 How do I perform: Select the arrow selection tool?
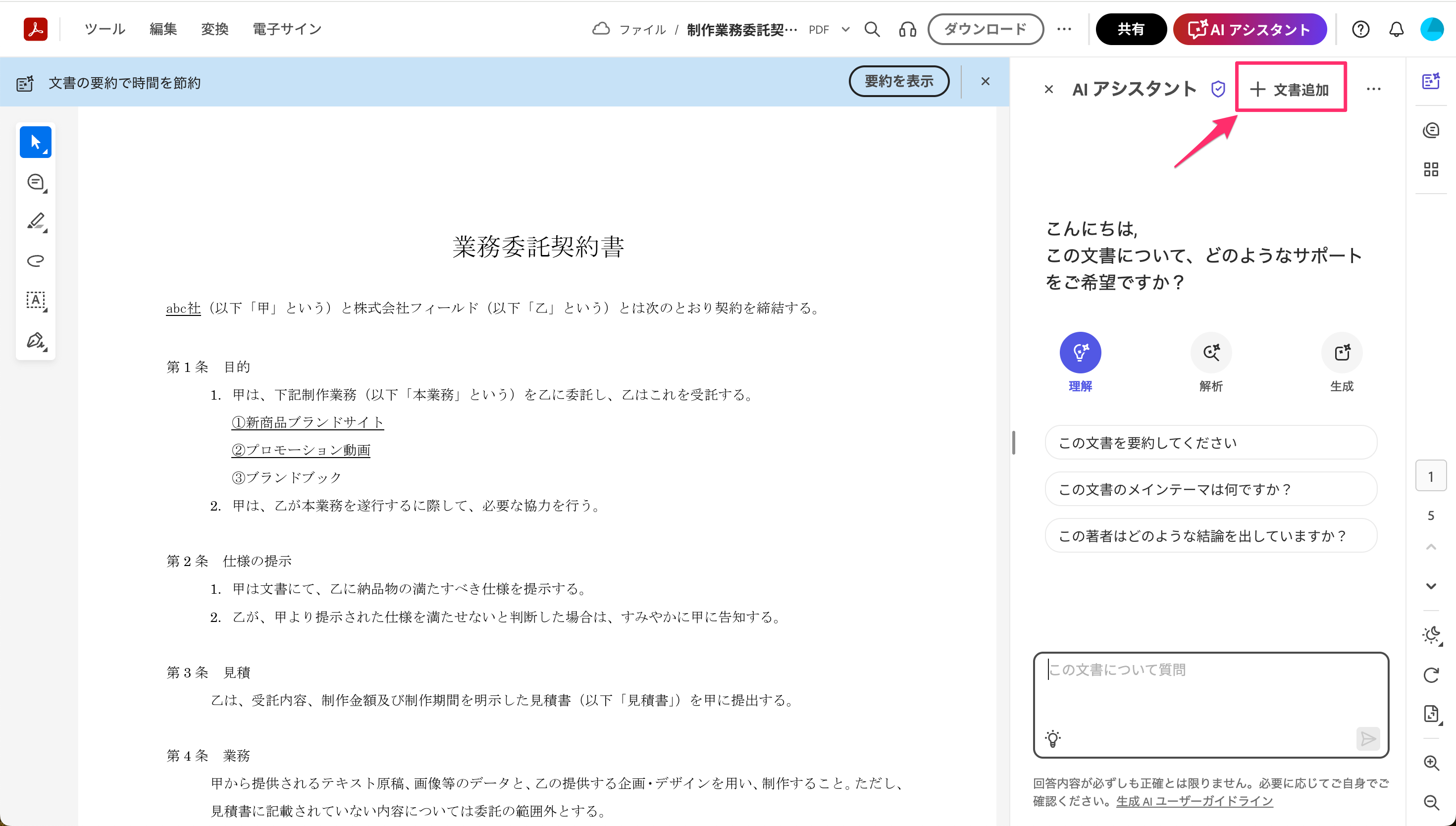(35, 142)
